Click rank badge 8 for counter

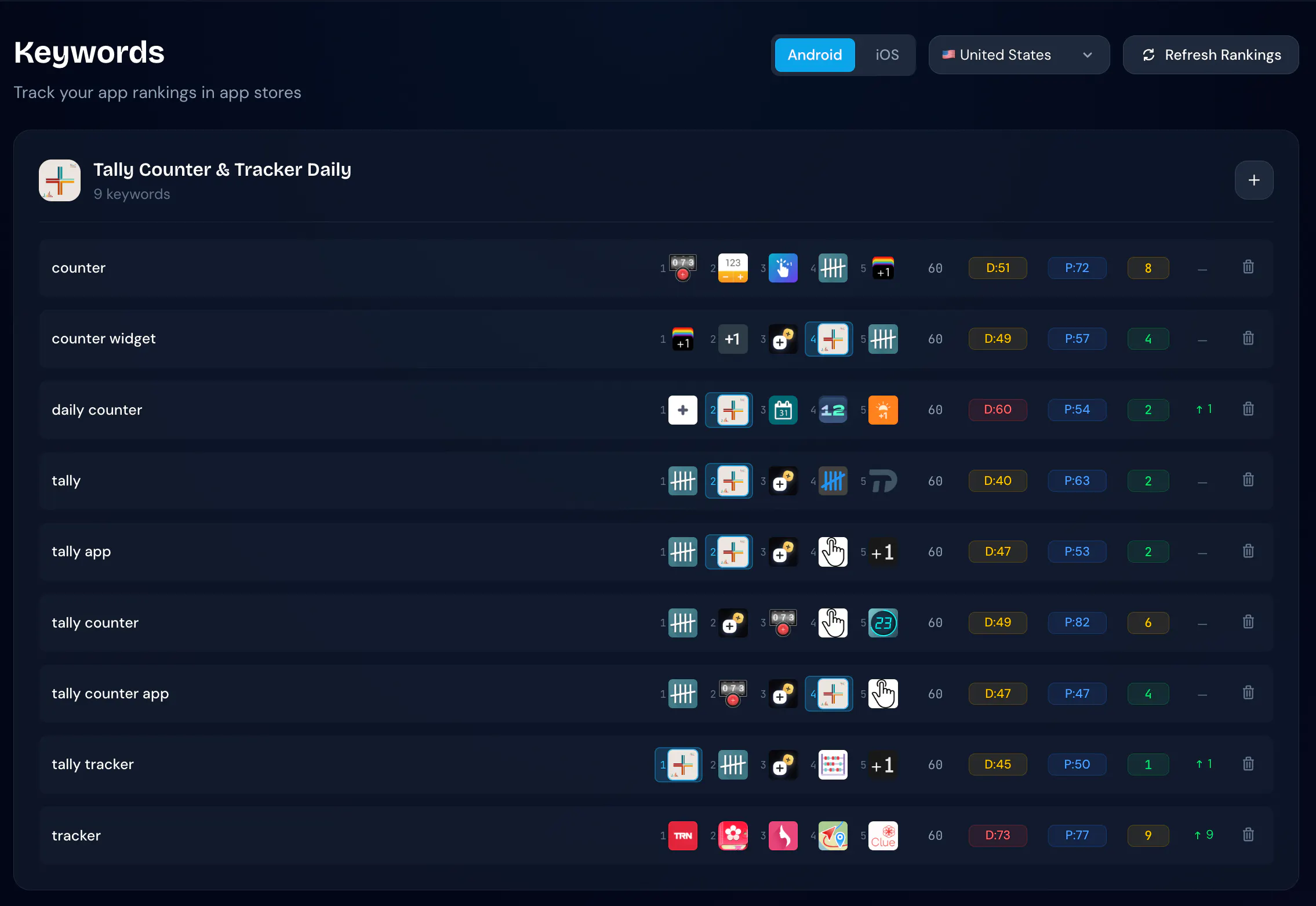(x=1148, y=268)
